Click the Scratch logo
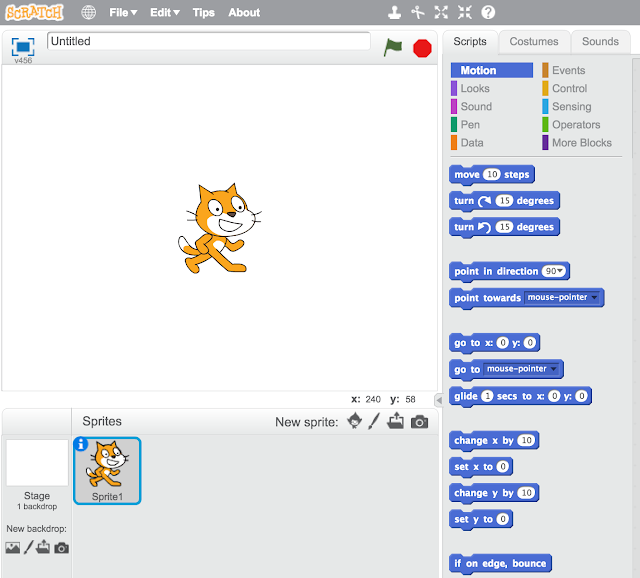The width and height of the screenshot is (640, 578). point(34,13)
